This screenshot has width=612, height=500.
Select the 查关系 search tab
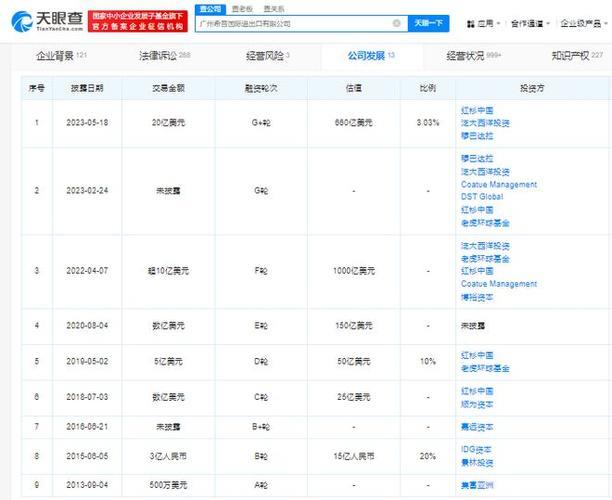coord(274,9)
